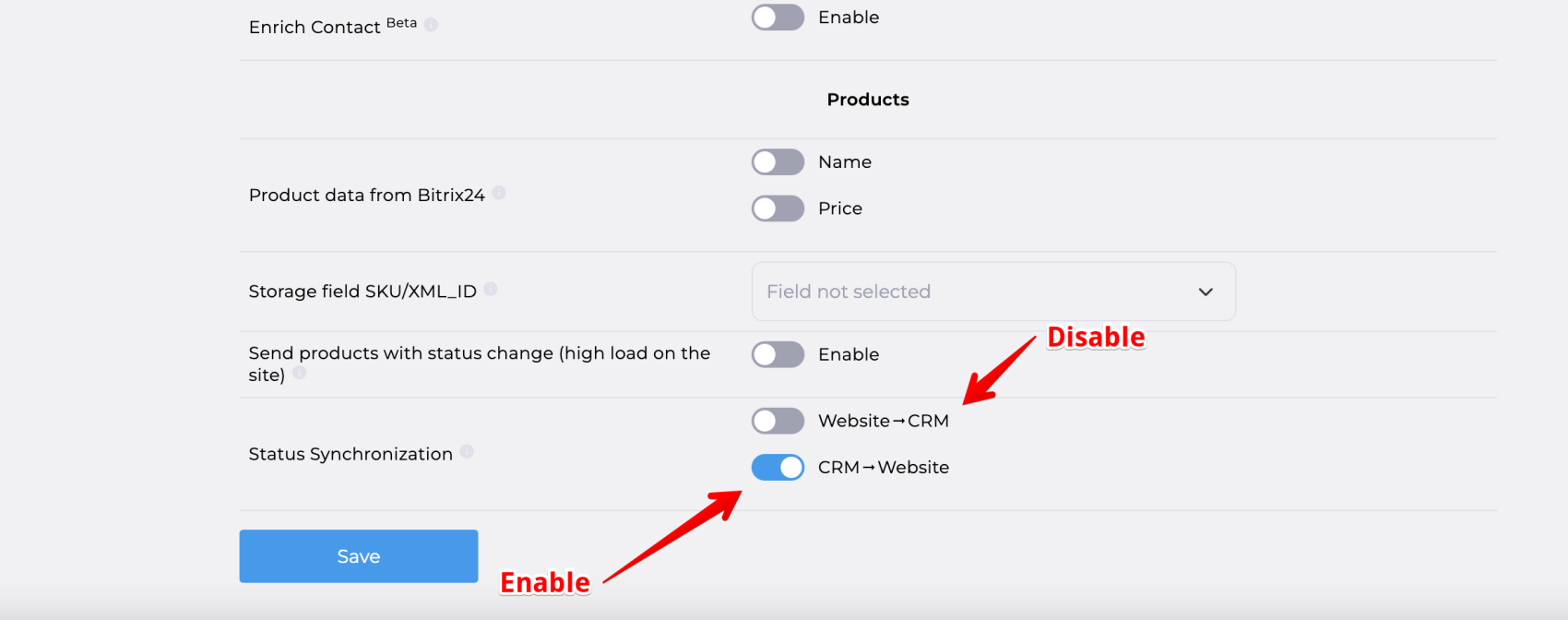This screenshot has width=1568, height=620.
Task: Click the 'Name' label text
Action: [x=845, y=162]
